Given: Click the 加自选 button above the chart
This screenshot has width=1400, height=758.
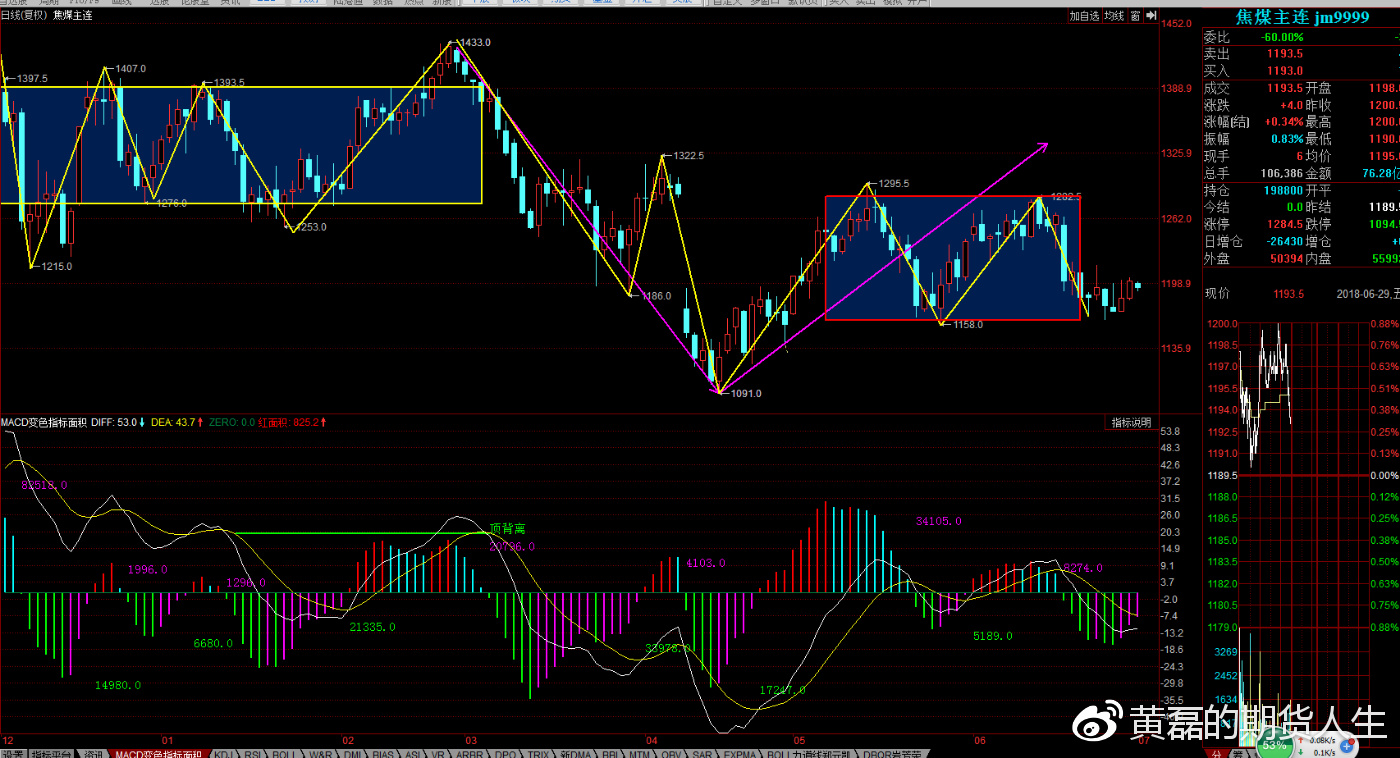Looking at the screenshot, I should (1083, 16).
